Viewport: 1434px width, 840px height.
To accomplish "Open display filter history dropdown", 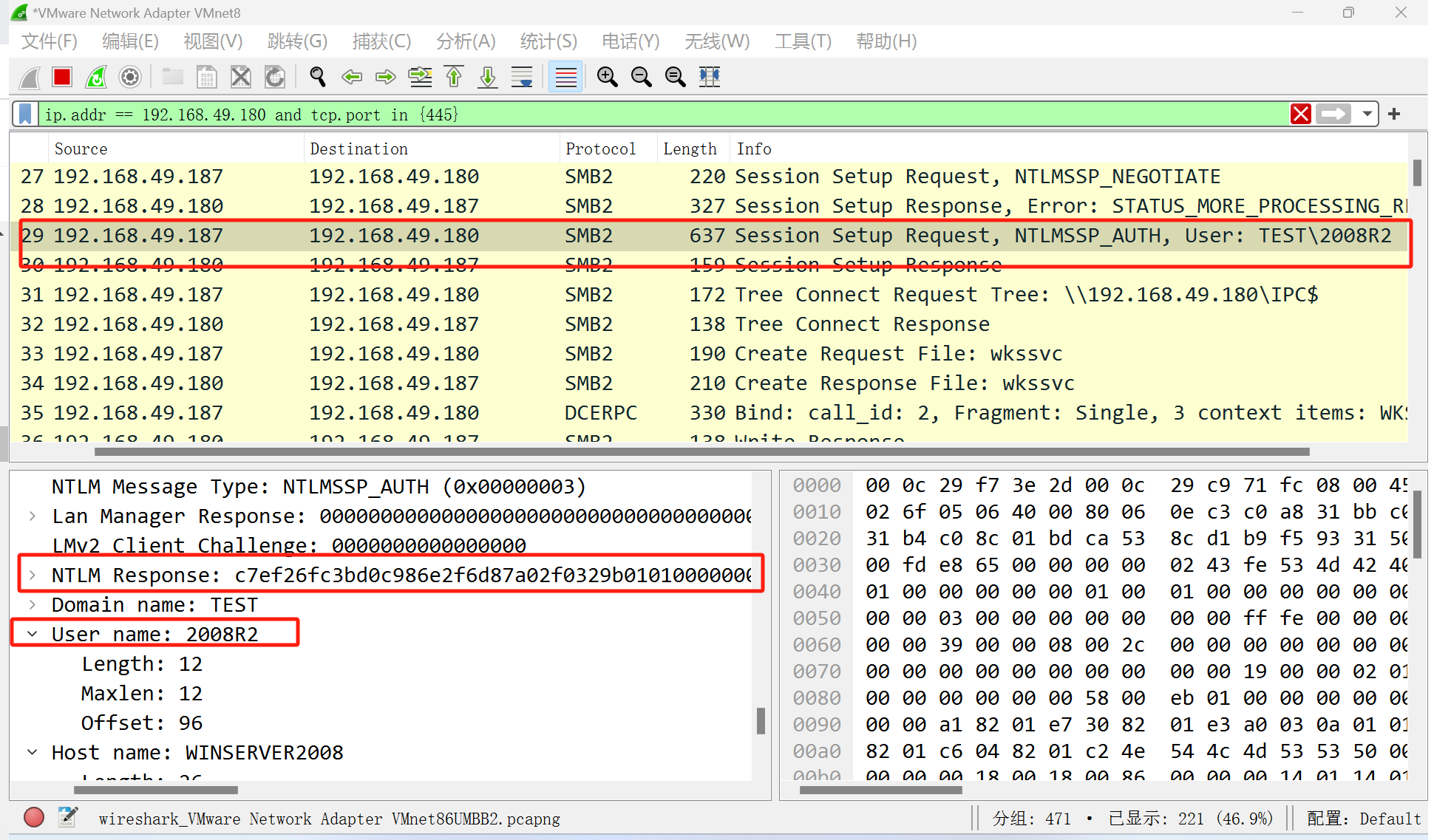I will 1367,114.
